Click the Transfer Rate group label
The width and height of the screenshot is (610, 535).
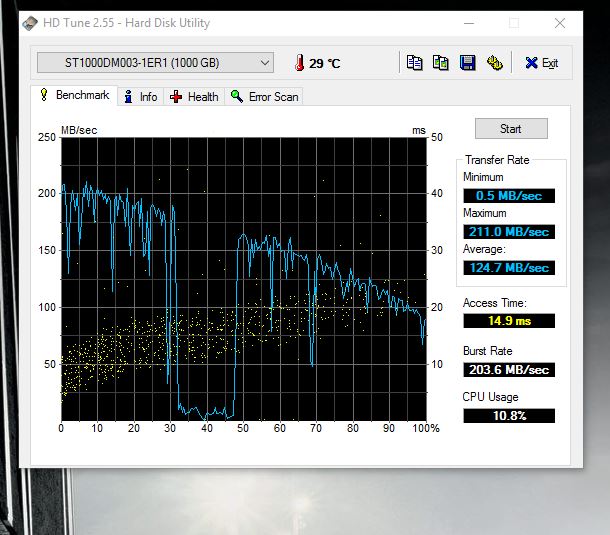click(497, 160)
